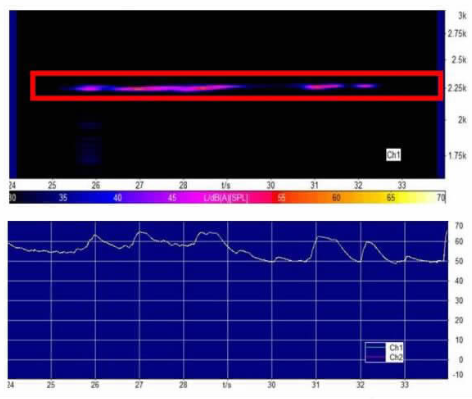Click the 2.25k frequency axis label
This screenshot has width=472, height=399.
point(457,88)
